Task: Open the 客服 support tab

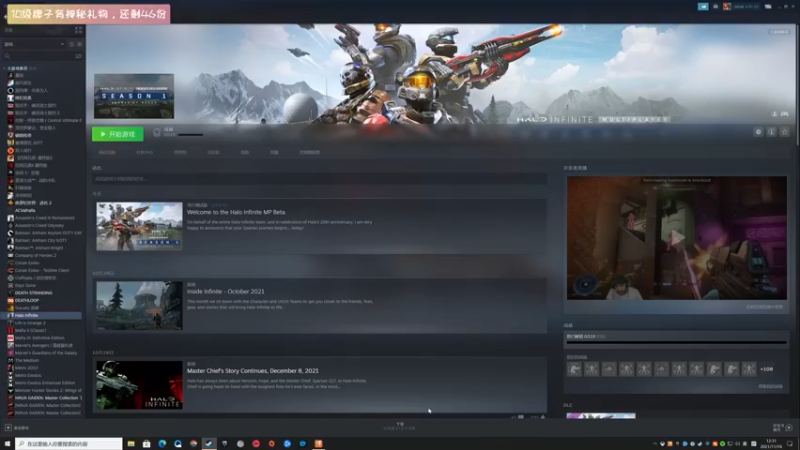Action: pyautogui.click(x=274, y=153)
